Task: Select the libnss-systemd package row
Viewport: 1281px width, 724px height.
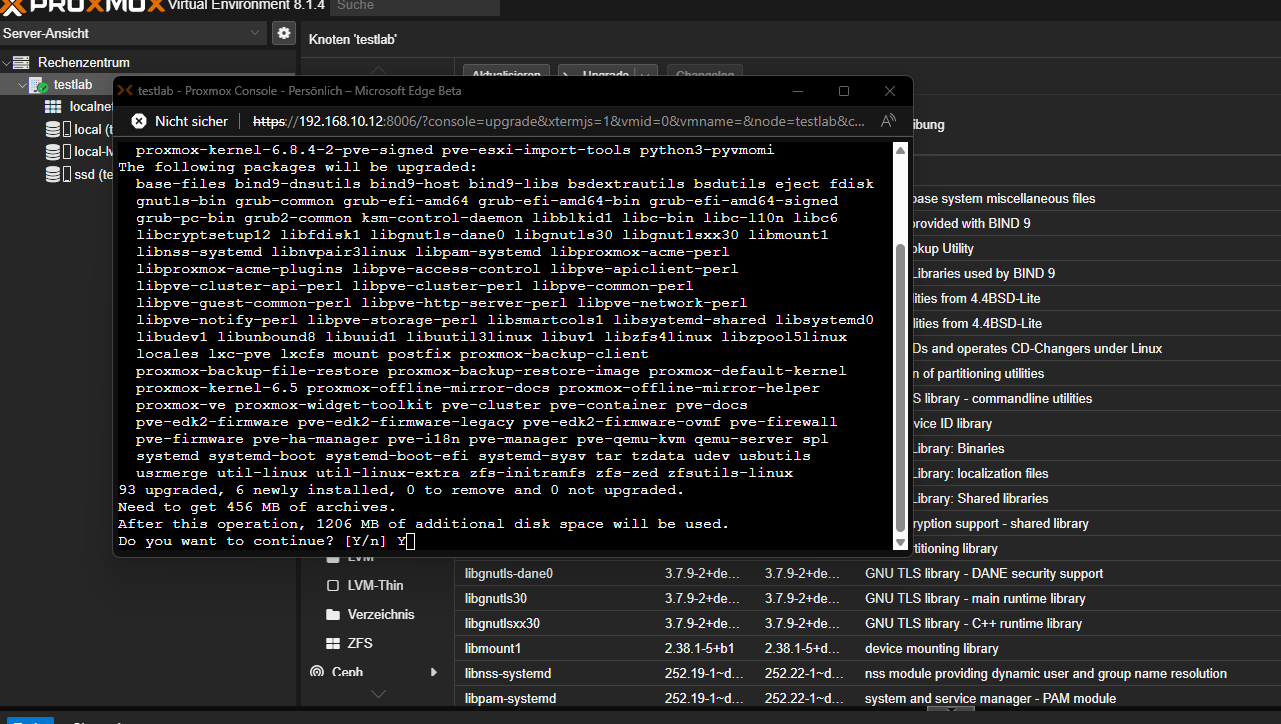Action: [867, 673]
